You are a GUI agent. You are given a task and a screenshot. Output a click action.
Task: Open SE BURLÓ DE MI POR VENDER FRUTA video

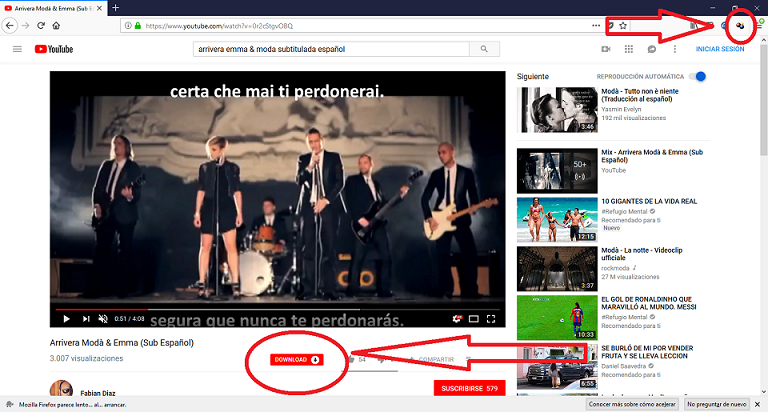(x=647, y=352)
